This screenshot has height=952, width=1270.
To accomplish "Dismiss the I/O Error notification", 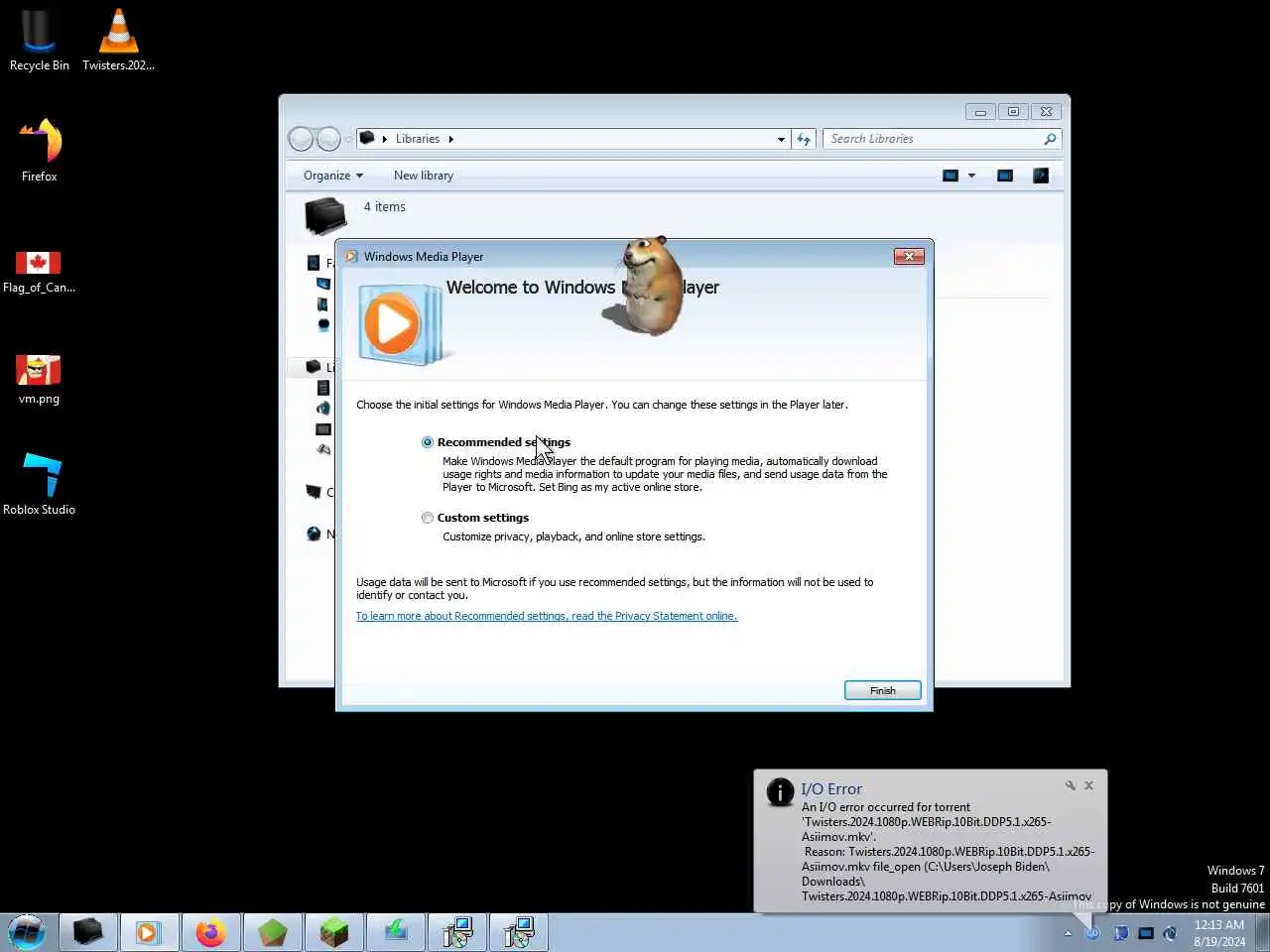I will click(1089, 785).
